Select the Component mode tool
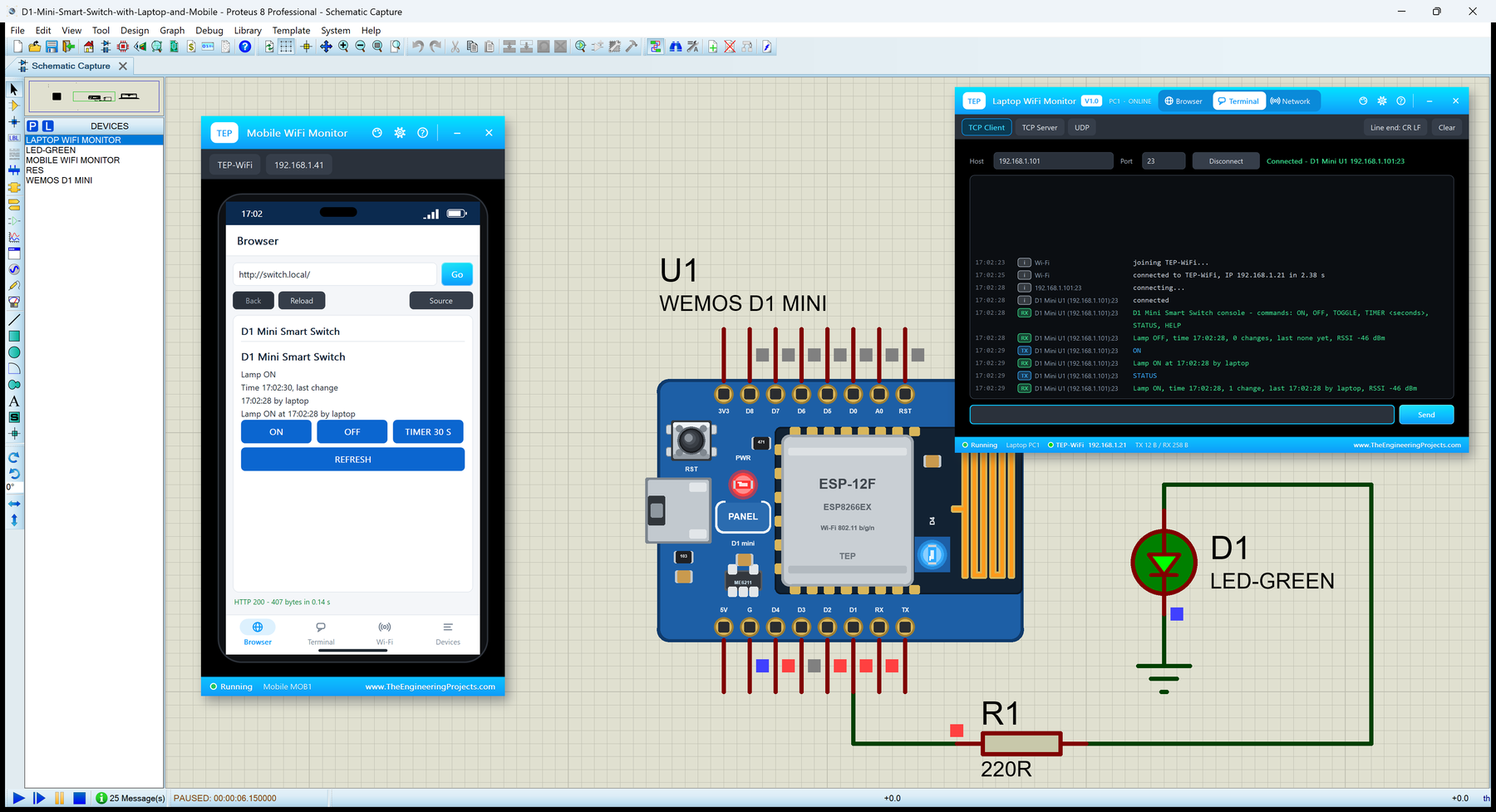Screen dimensions: 1496x812 click(14, 106)
